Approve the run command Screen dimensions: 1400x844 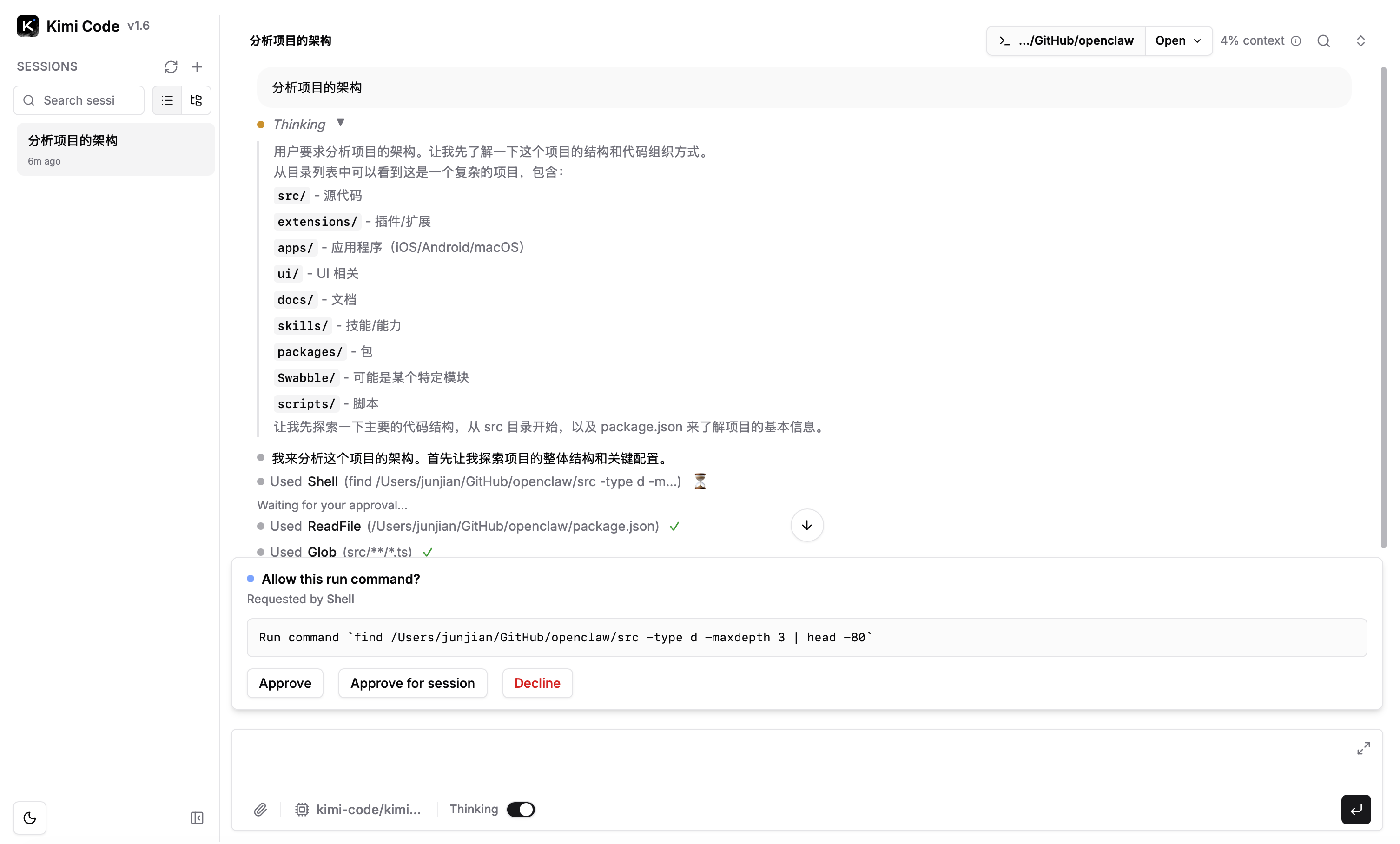coord(284,683)
